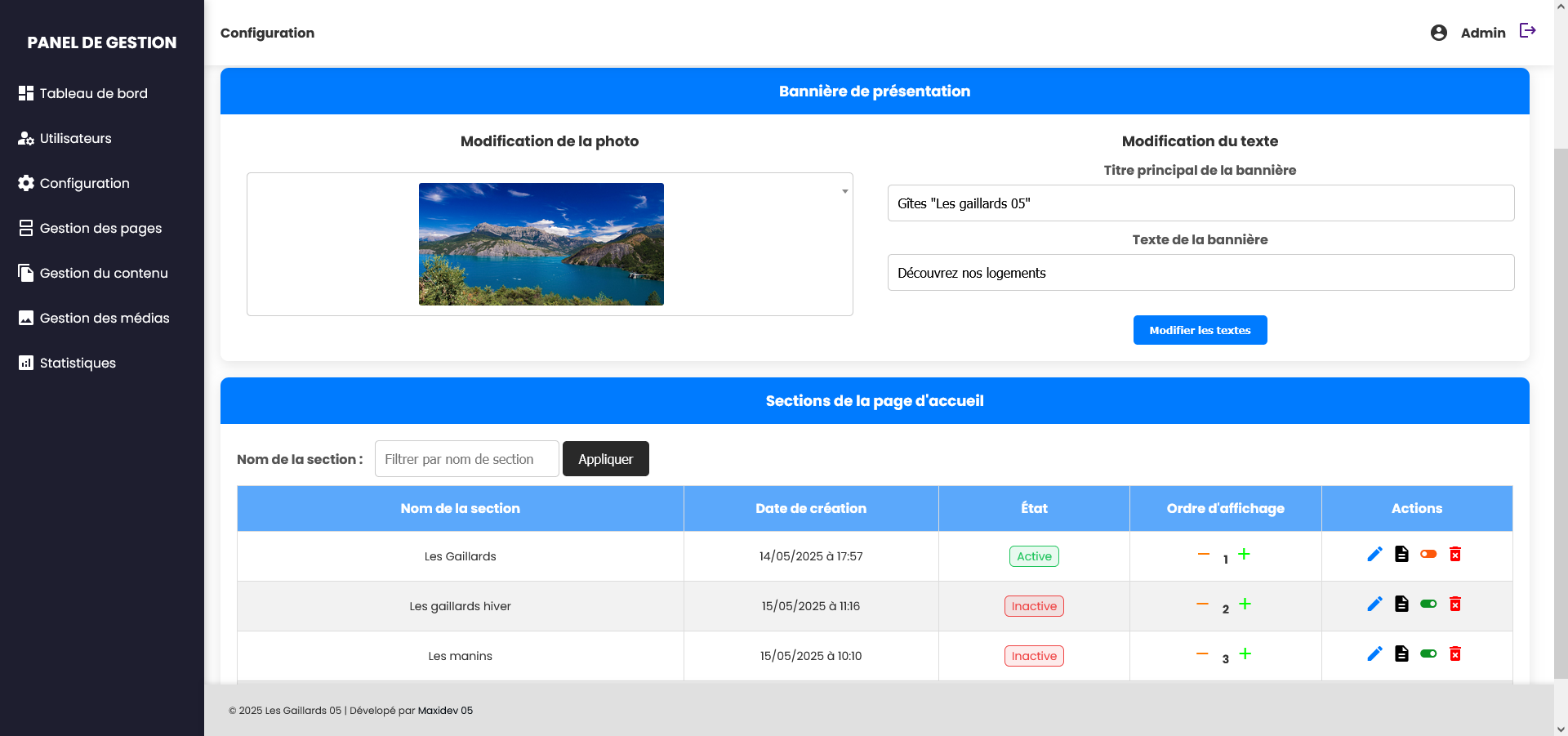Open Statistiques in the sidebar
1568x736 pixels.
[67, 363]
